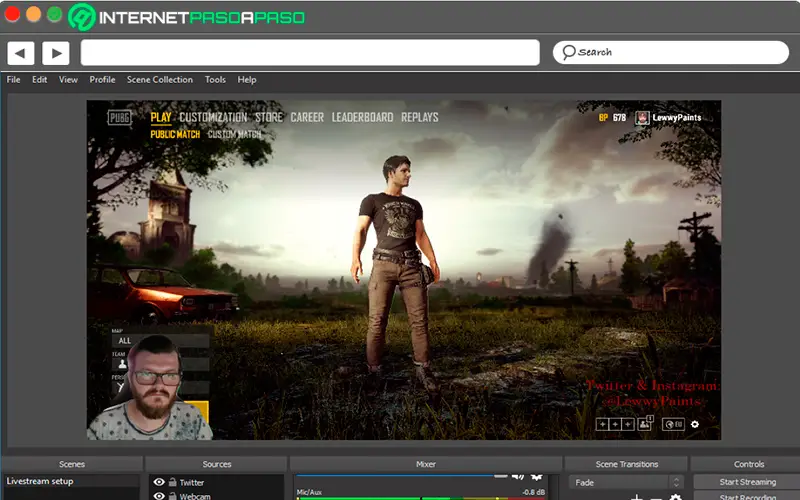Image resolution: width=800 pixels, height=500 pixels.
Task: Toggle visibility eye for Webcam source
Action: 159,496
